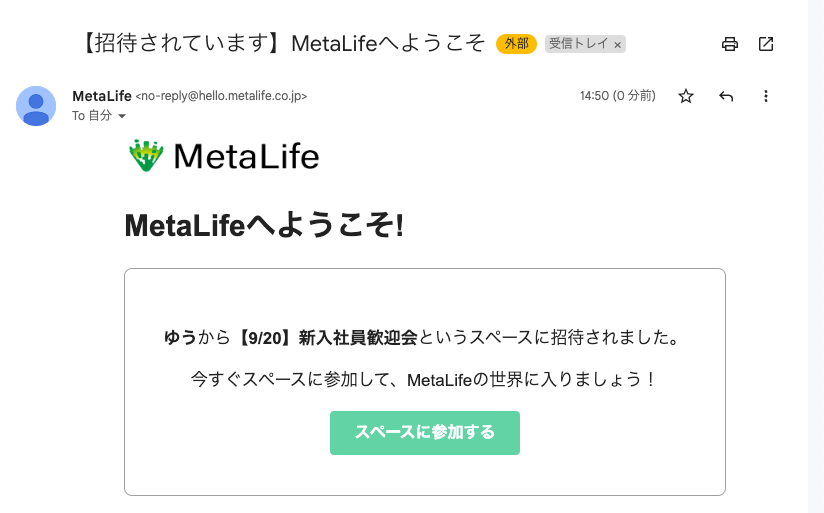Viewport: 824px width, 513px height.
Task: Click the MetaLife green logo image
Action: (x=146, y=156)
